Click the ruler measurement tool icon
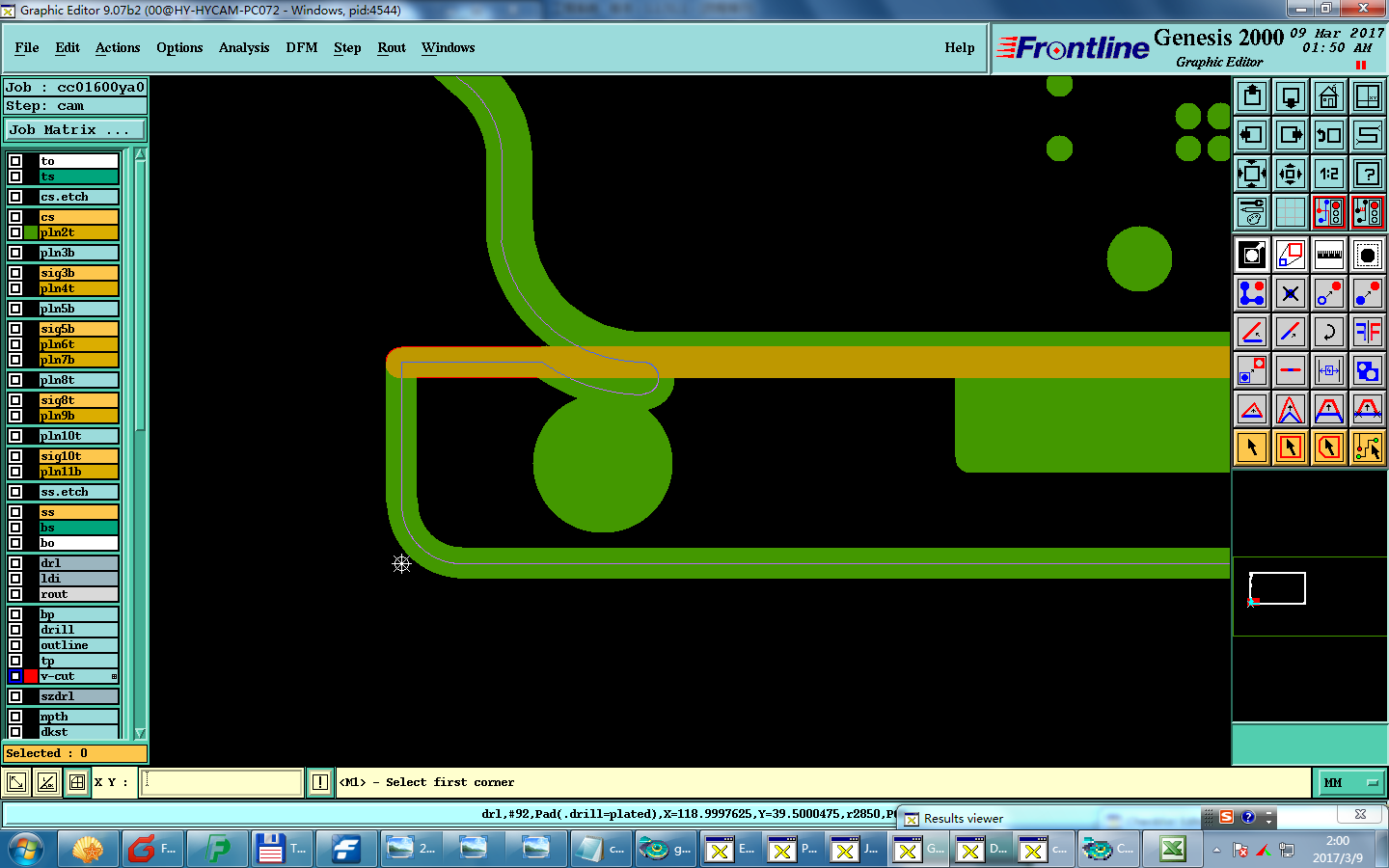 [x=1329, y=255]
